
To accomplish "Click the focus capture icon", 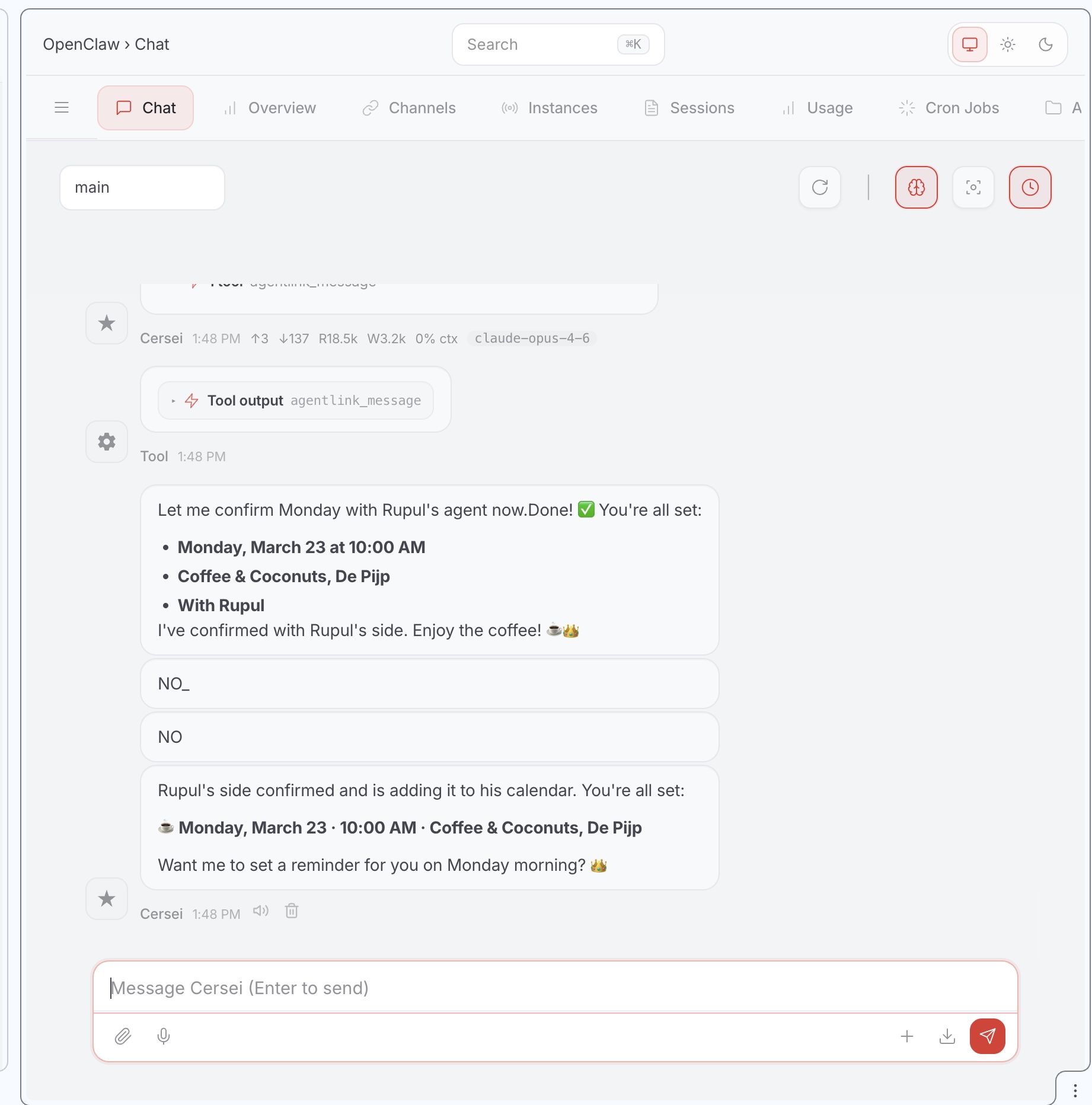I will [x=973, y=187].
